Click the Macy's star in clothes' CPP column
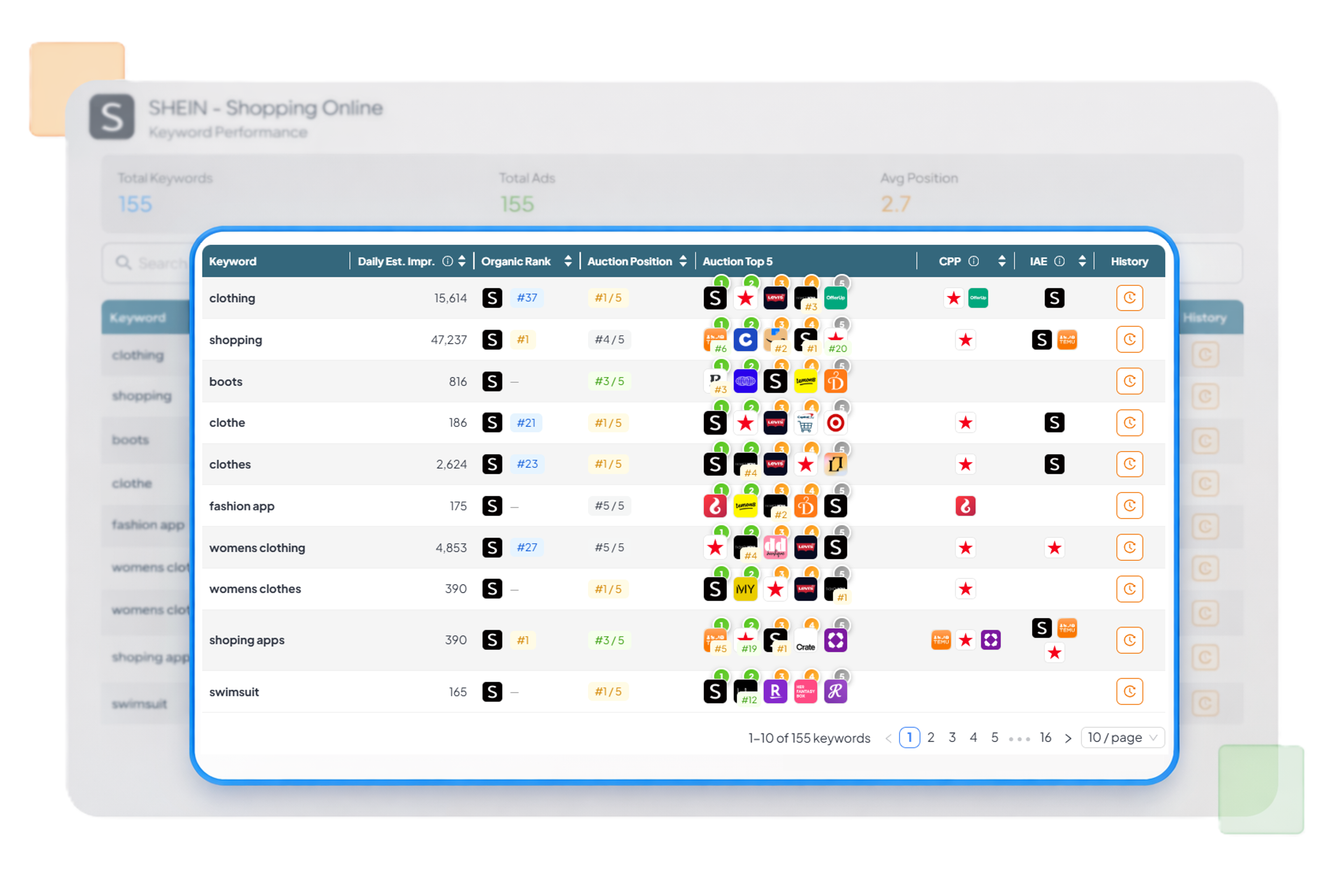 click(x=965, y=464)
